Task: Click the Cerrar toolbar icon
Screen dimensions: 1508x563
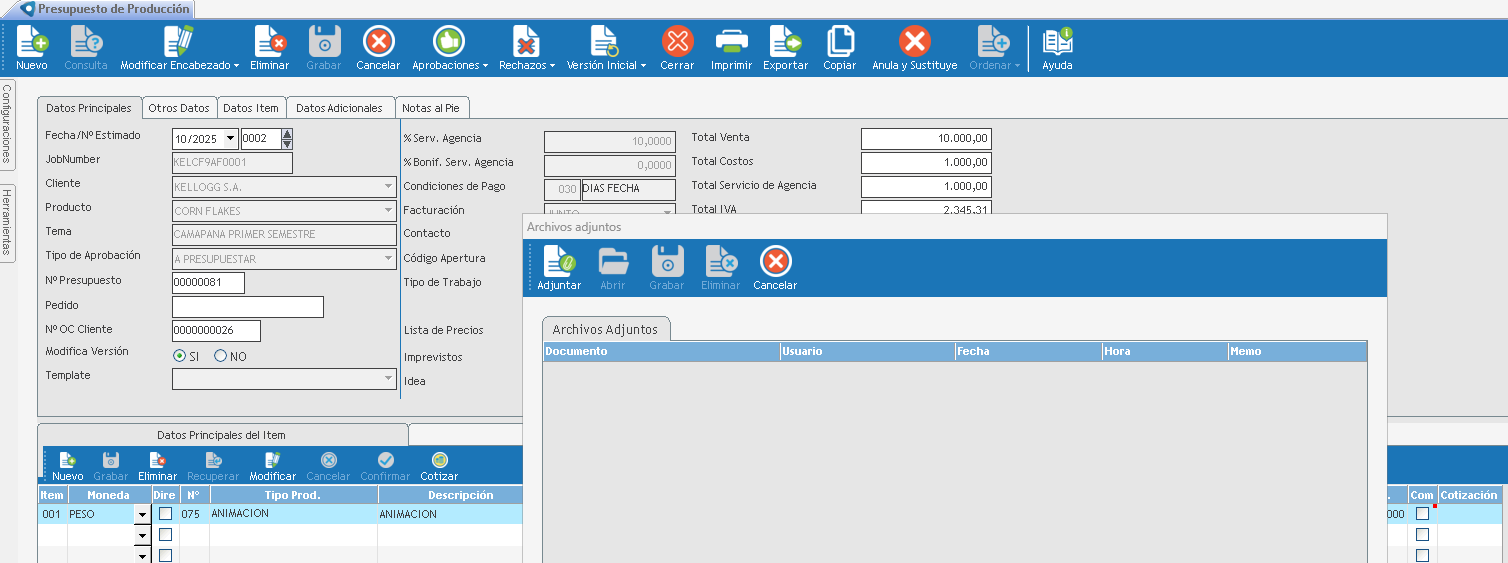Action: [x=677, y=48]
